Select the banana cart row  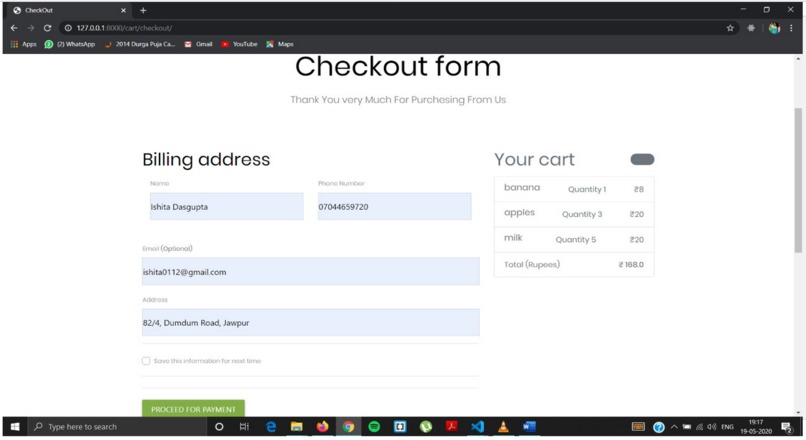click(574, 189)
